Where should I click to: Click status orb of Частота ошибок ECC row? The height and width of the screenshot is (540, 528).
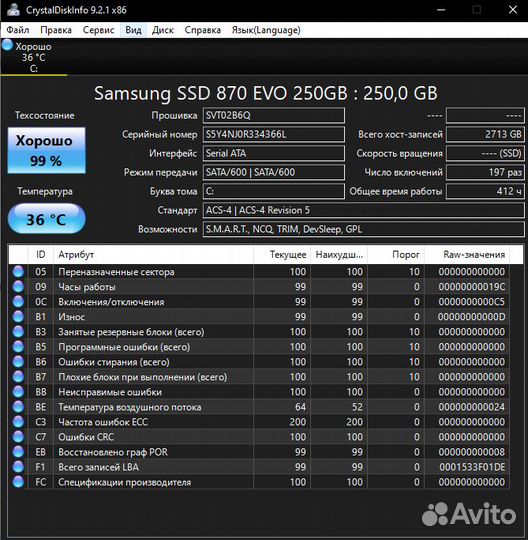coord(18,422)
